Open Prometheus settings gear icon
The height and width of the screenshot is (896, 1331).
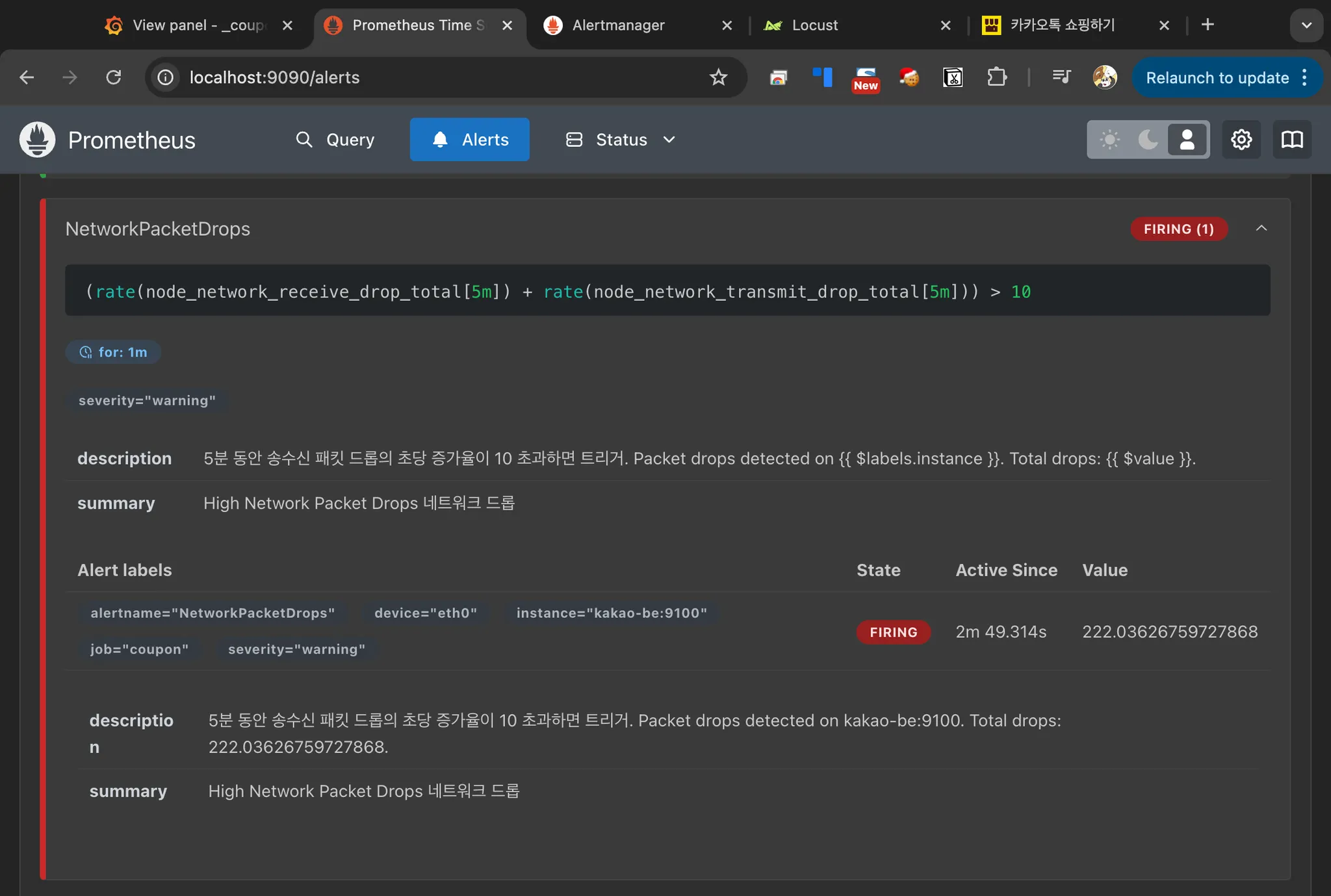1241,140
